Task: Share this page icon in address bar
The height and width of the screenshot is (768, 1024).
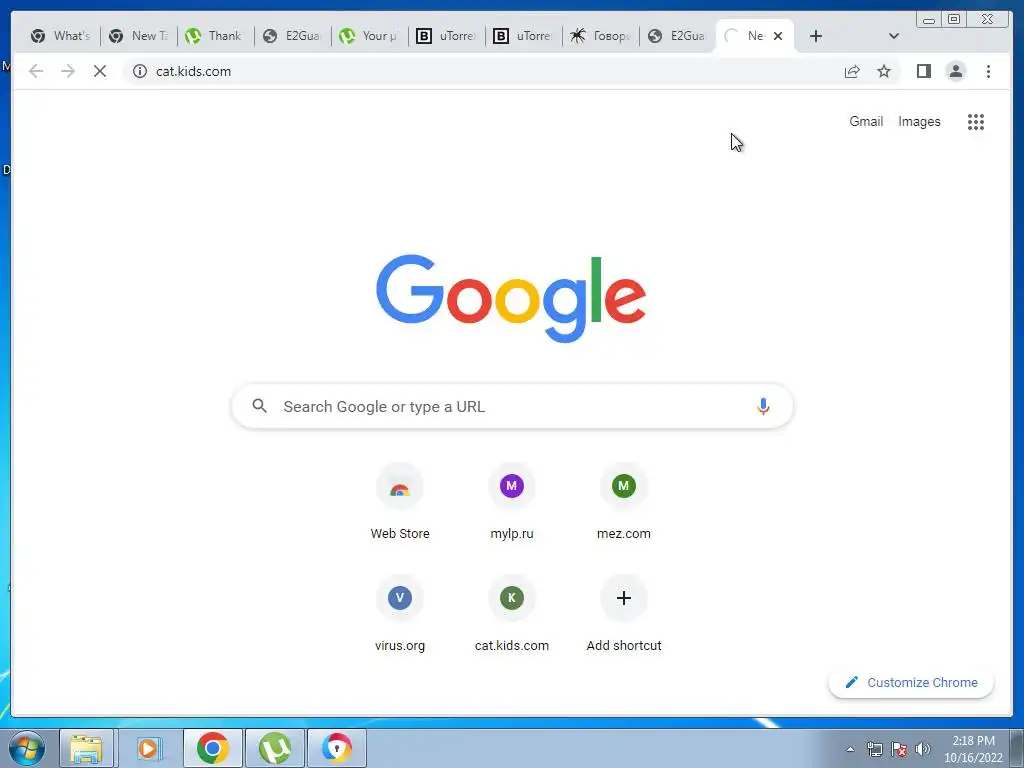Action: coord(852,71)
